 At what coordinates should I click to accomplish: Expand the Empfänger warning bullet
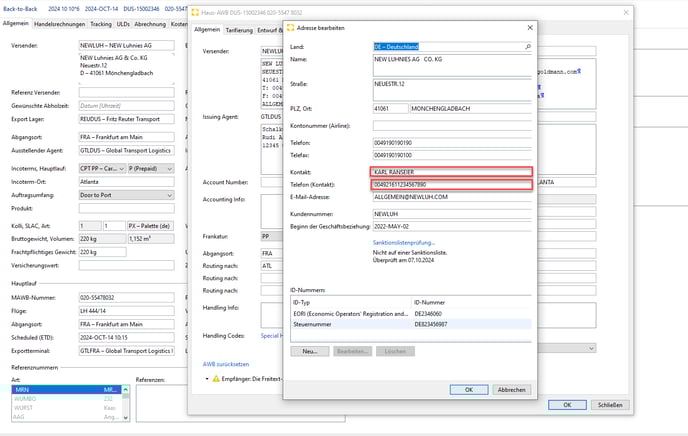coord(207,379)
